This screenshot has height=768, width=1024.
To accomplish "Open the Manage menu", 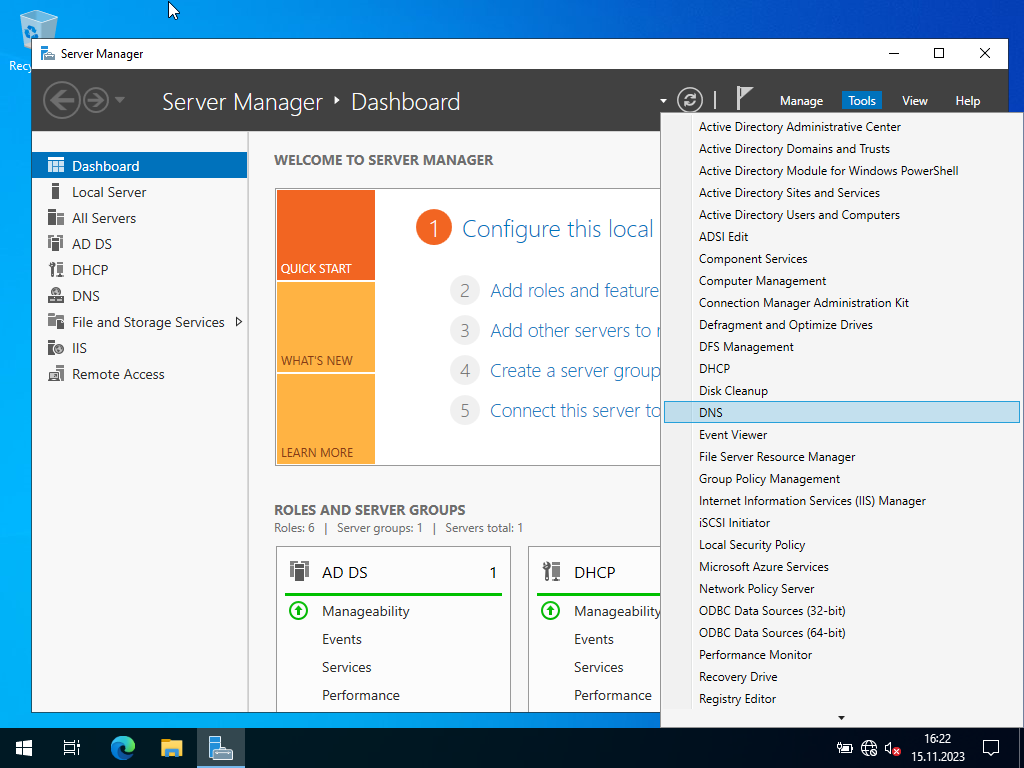I will 801,101.
